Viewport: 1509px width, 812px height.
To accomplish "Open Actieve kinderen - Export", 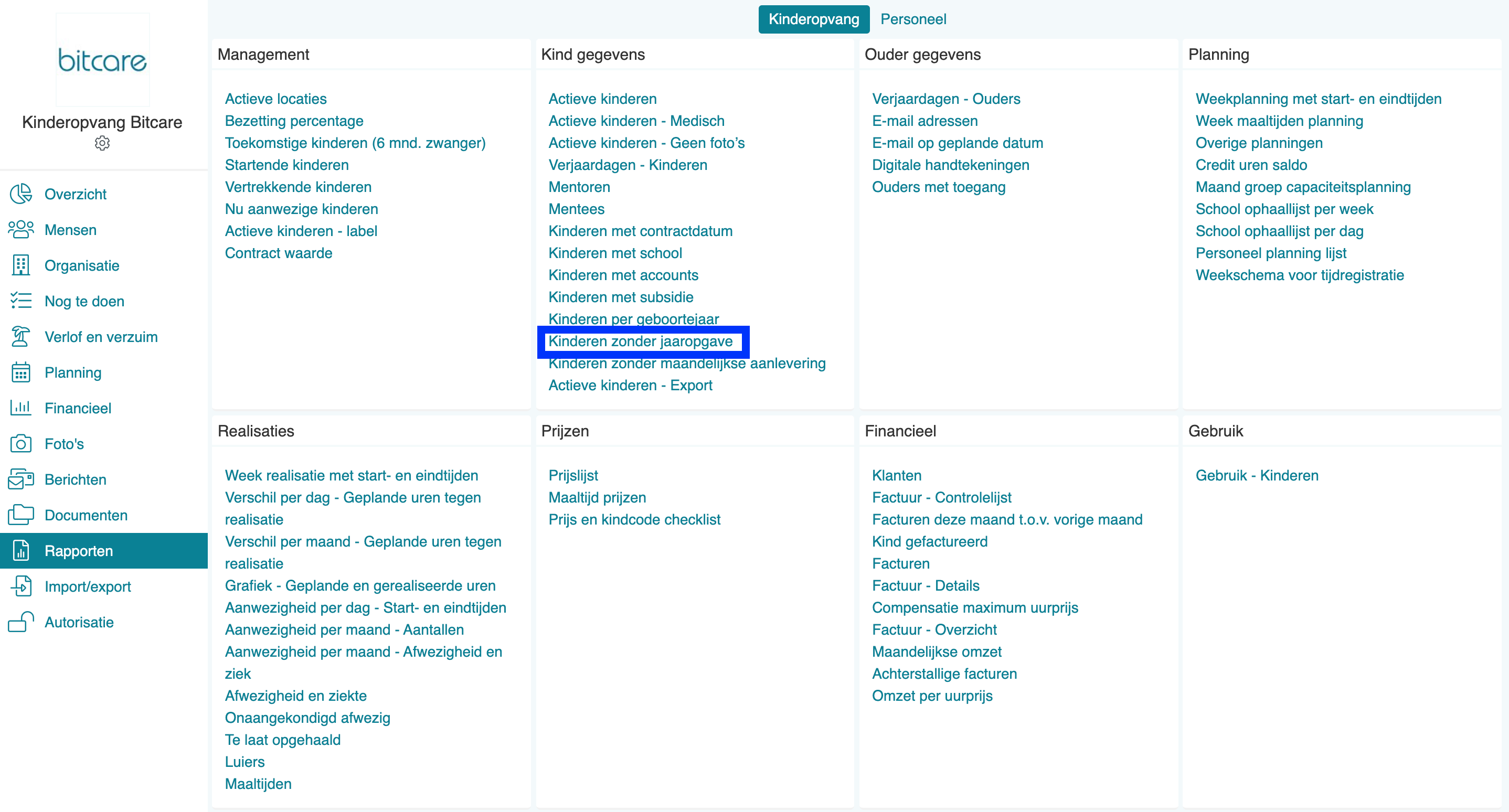I will [x=630, y=385].
